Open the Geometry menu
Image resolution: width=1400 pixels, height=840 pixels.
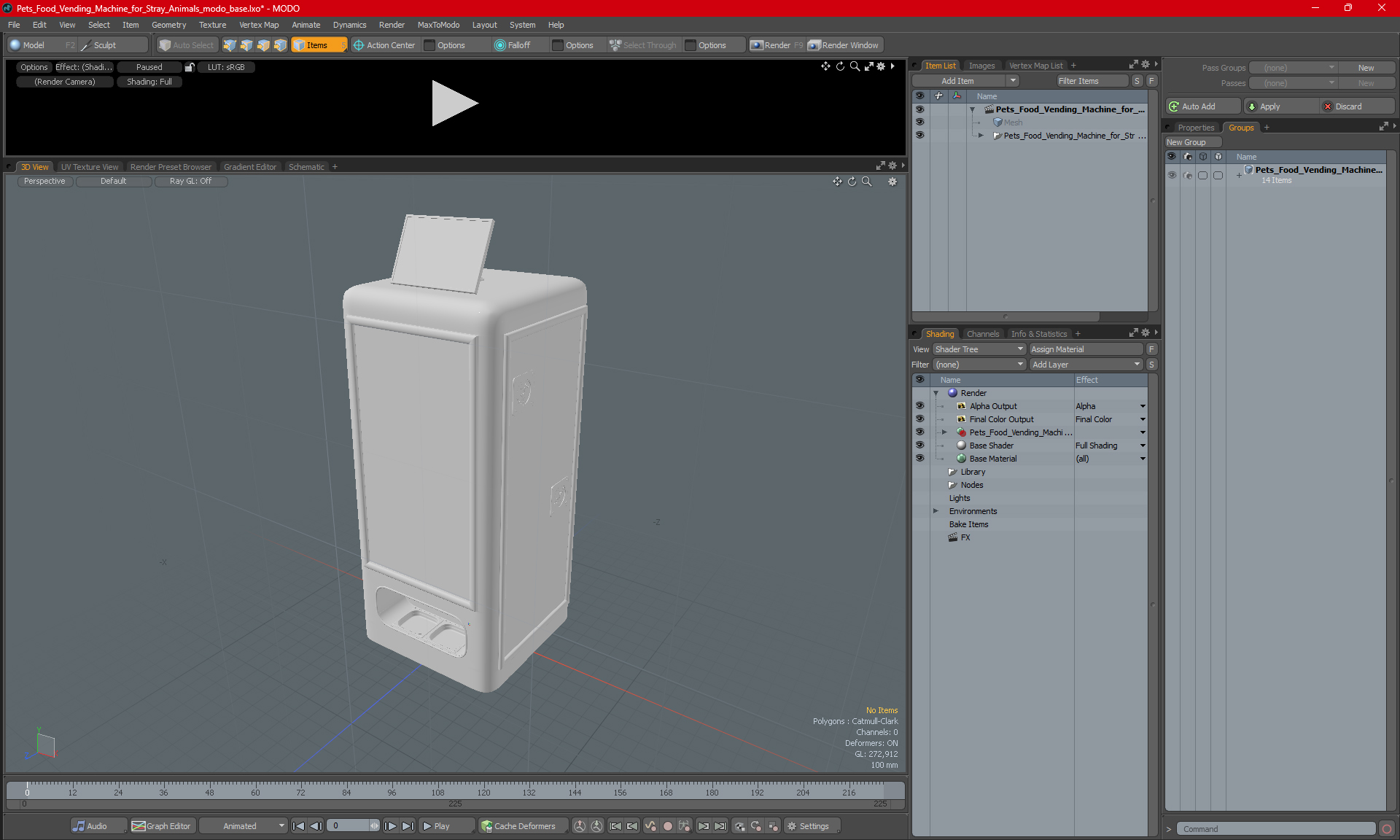click(x=168, y=25)
